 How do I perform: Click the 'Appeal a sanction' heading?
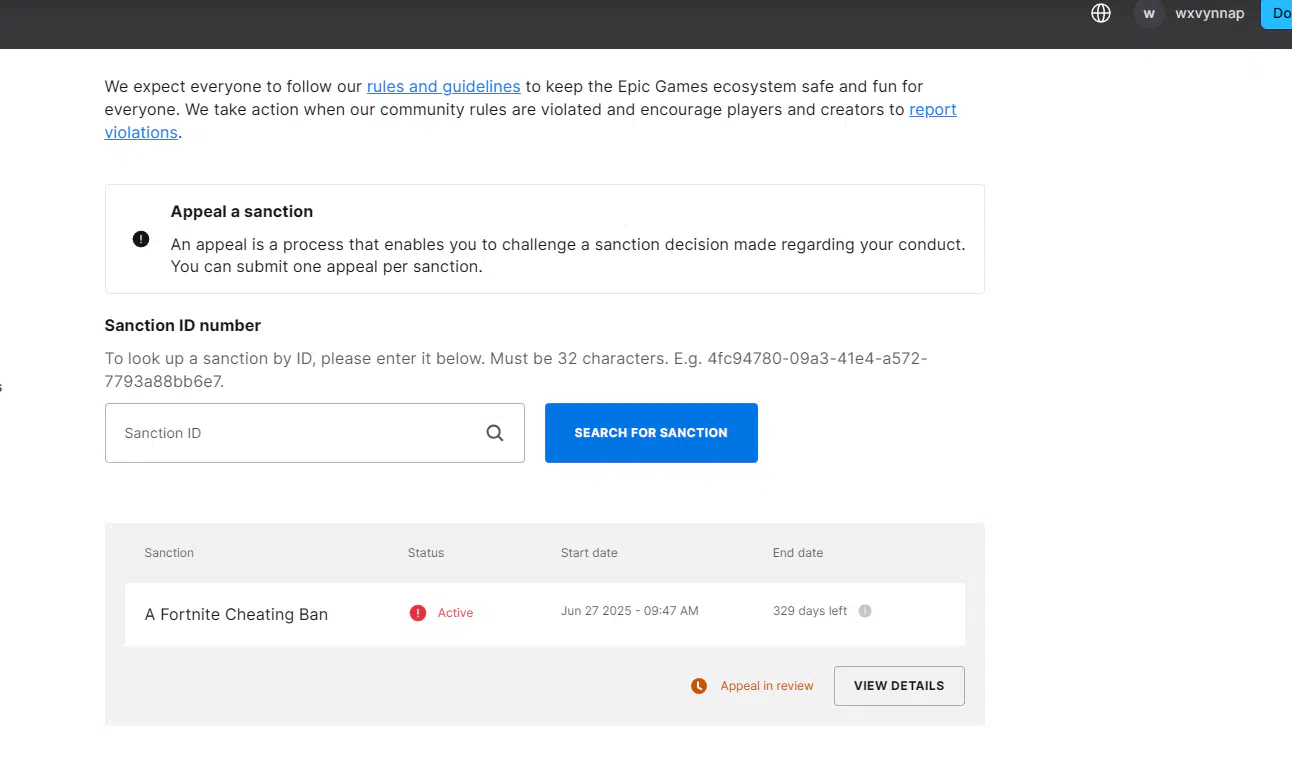coord(242,212)
